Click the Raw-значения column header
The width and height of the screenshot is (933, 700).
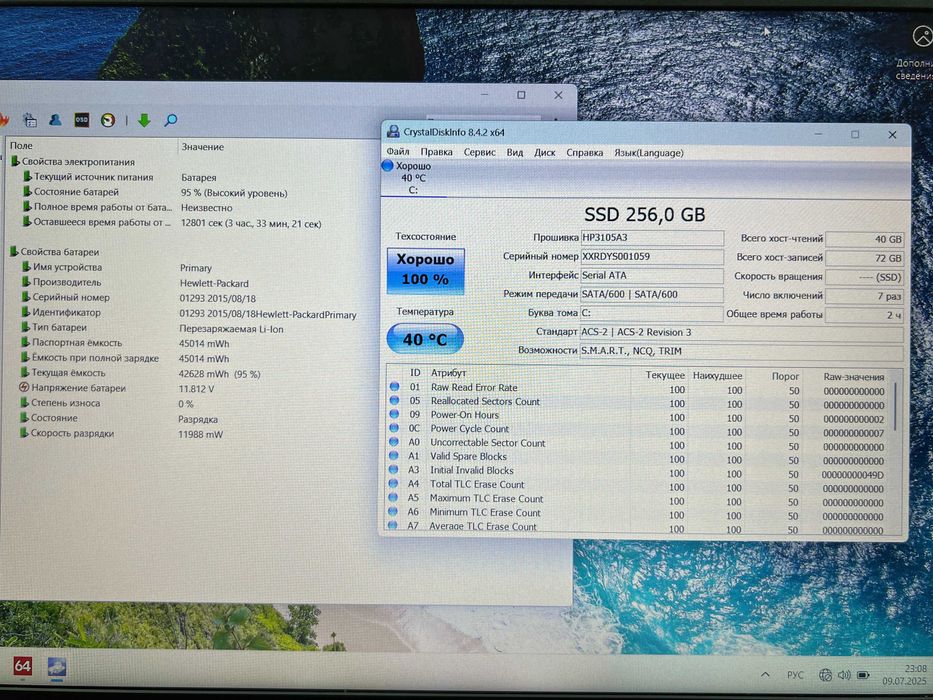tap(854, 377)
